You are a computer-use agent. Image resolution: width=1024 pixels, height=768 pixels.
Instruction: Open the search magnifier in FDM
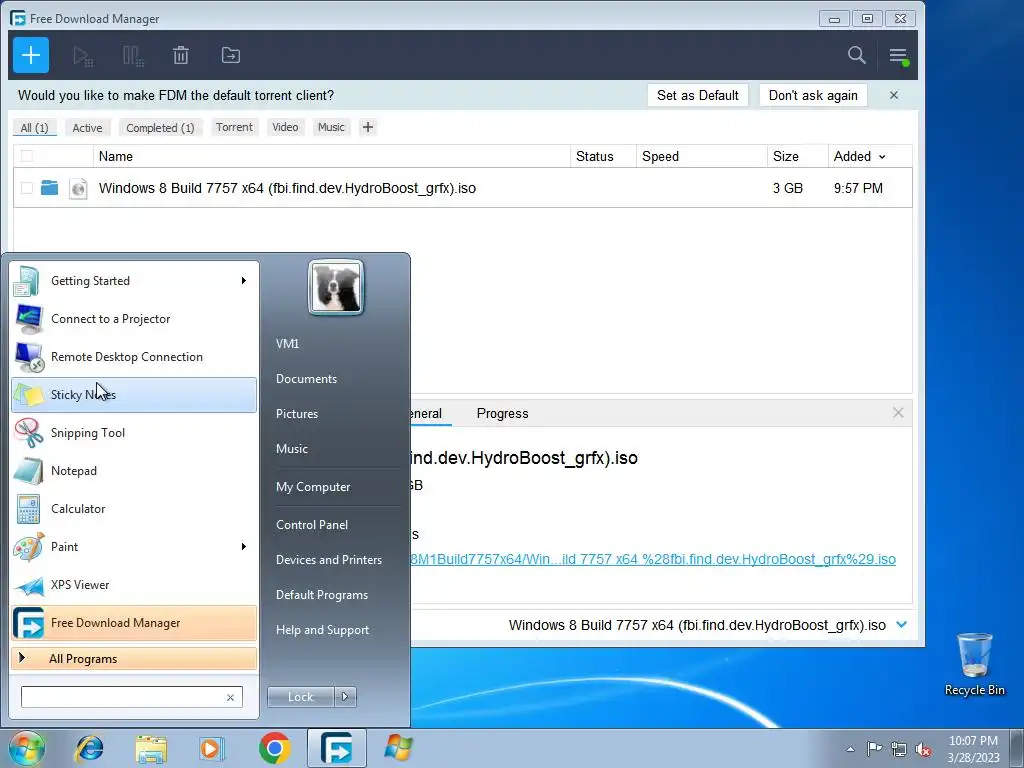857,56
